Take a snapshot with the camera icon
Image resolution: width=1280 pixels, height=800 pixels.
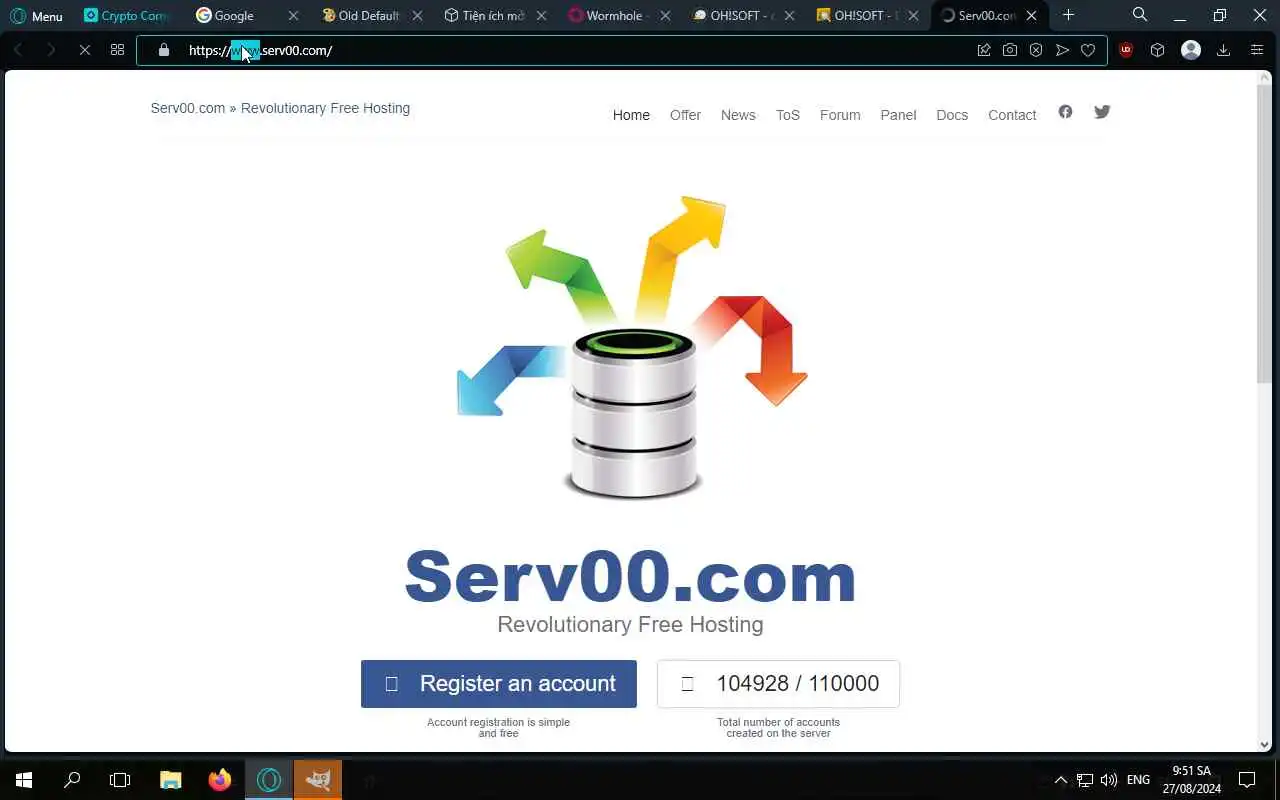click(1010, 50)
